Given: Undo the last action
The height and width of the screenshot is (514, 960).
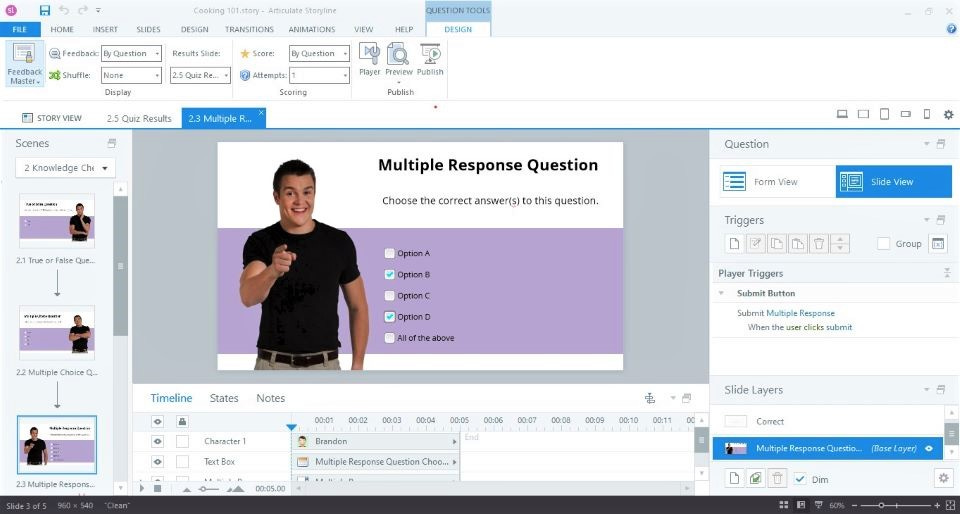Looking at the screenshot, I should (x=64, y=10).
